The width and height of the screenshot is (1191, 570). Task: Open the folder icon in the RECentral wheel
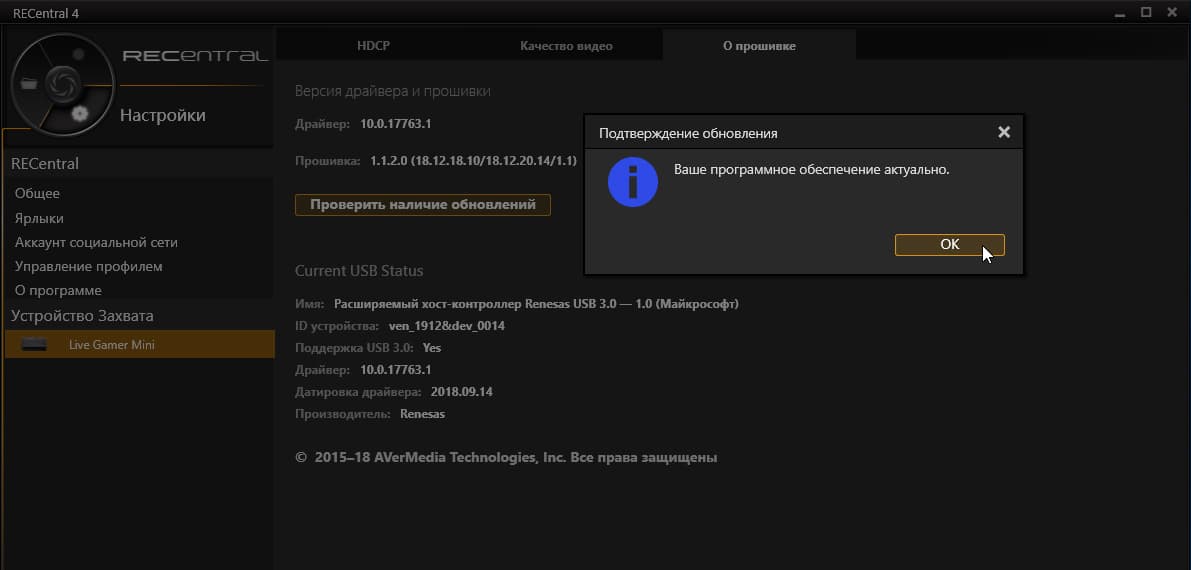point(29,84)
